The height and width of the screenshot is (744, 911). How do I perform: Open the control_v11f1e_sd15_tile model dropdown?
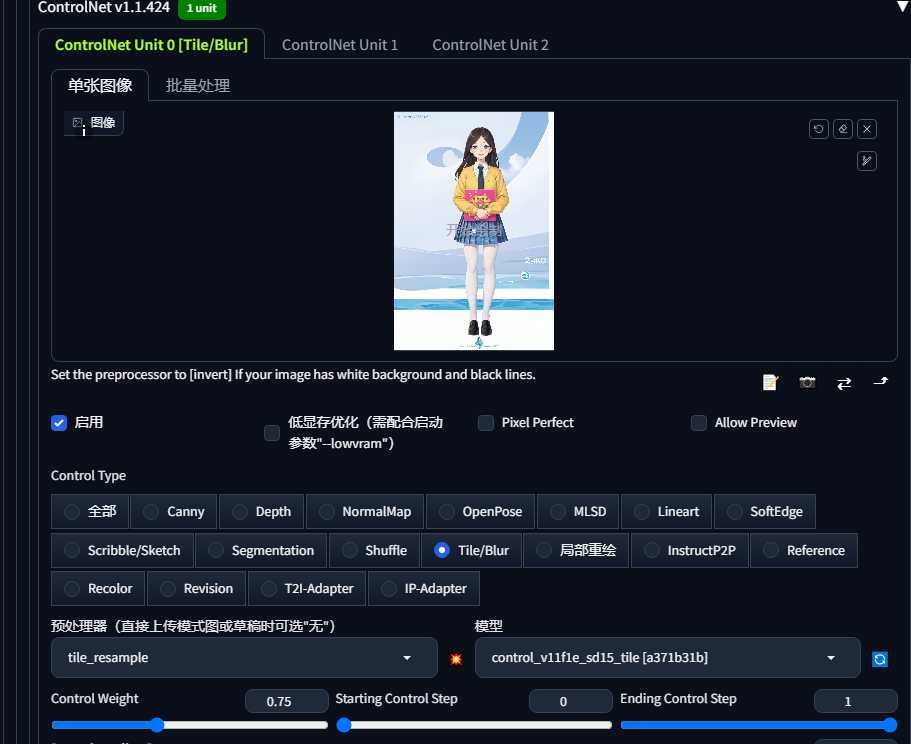click(x=667, y=658)
